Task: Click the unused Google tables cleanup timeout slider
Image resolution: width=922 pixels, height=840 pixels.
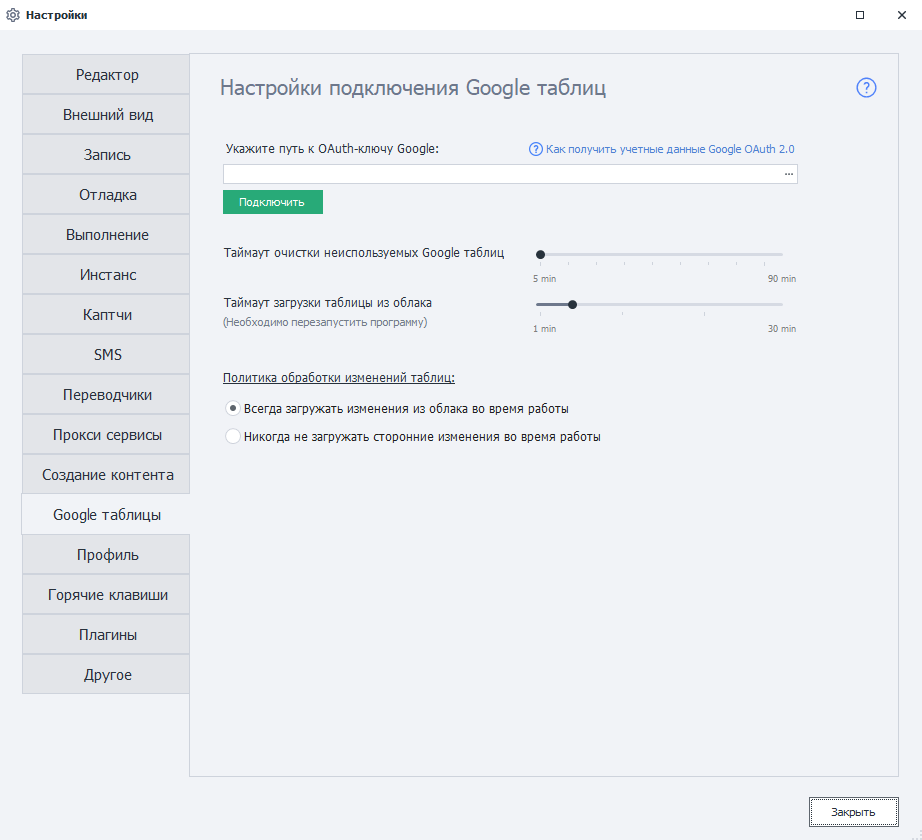Action: [x=660, y=255]
